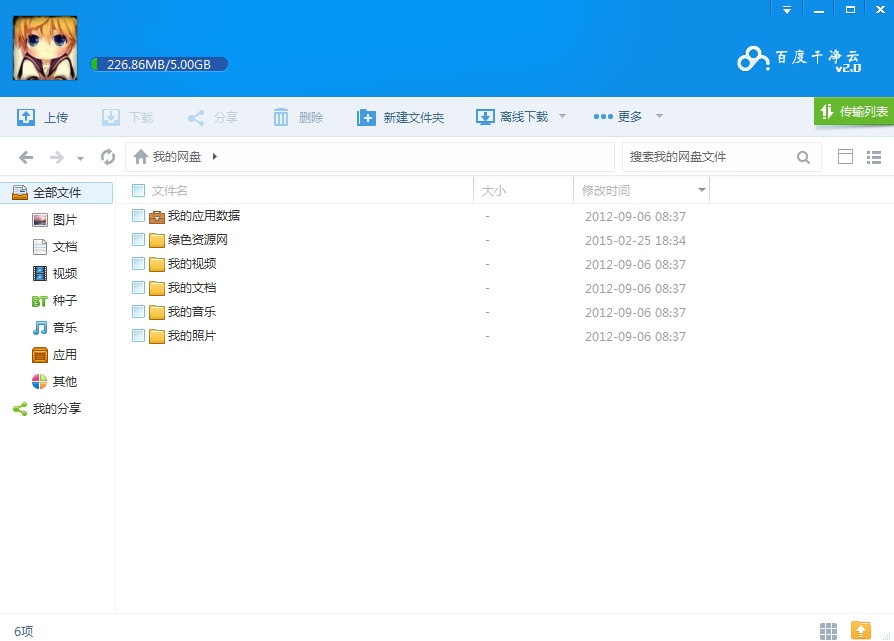
Task: Expand the 我的网盘 path arrow
Action: tap(214, 156)
